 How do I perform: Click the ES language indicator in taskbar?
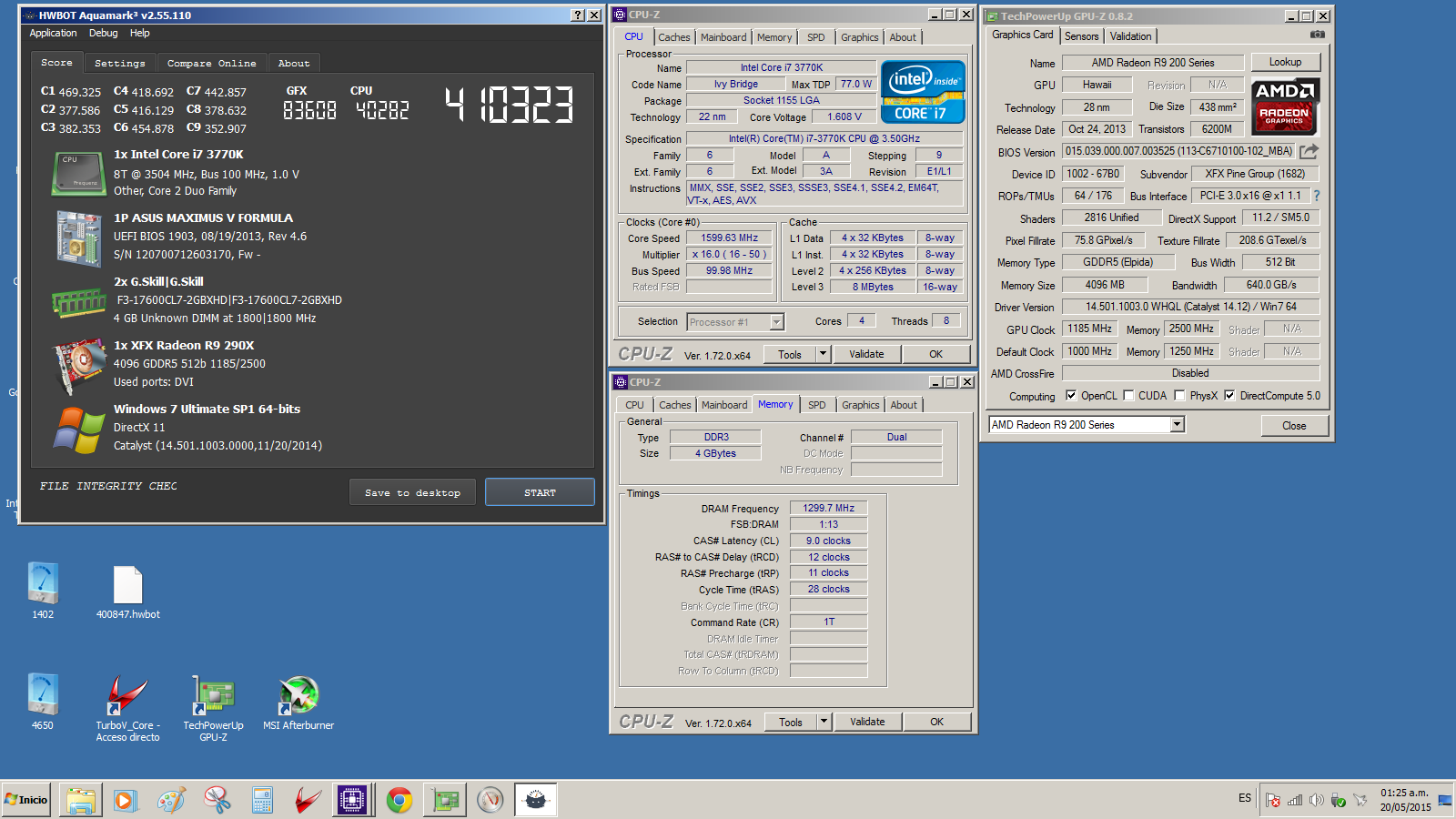(1245, 798)
